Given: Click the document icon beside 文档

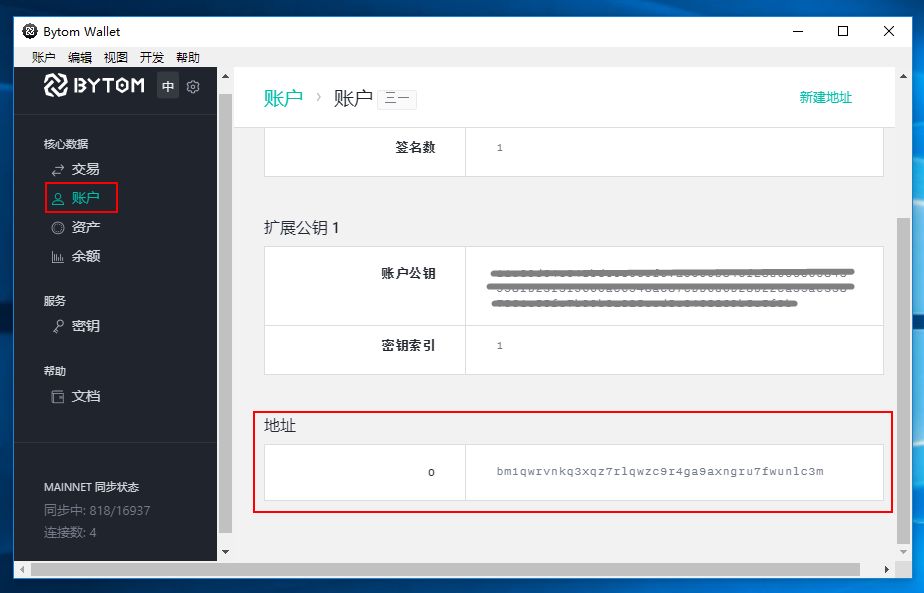Looking at the screenshot, I should coord(58,397).
